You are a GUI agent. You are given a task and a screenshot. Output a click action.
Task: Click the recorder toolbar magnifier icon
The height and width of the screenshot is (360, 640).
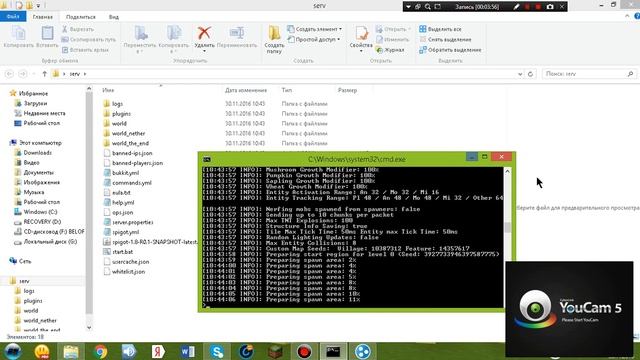[427, 7]
